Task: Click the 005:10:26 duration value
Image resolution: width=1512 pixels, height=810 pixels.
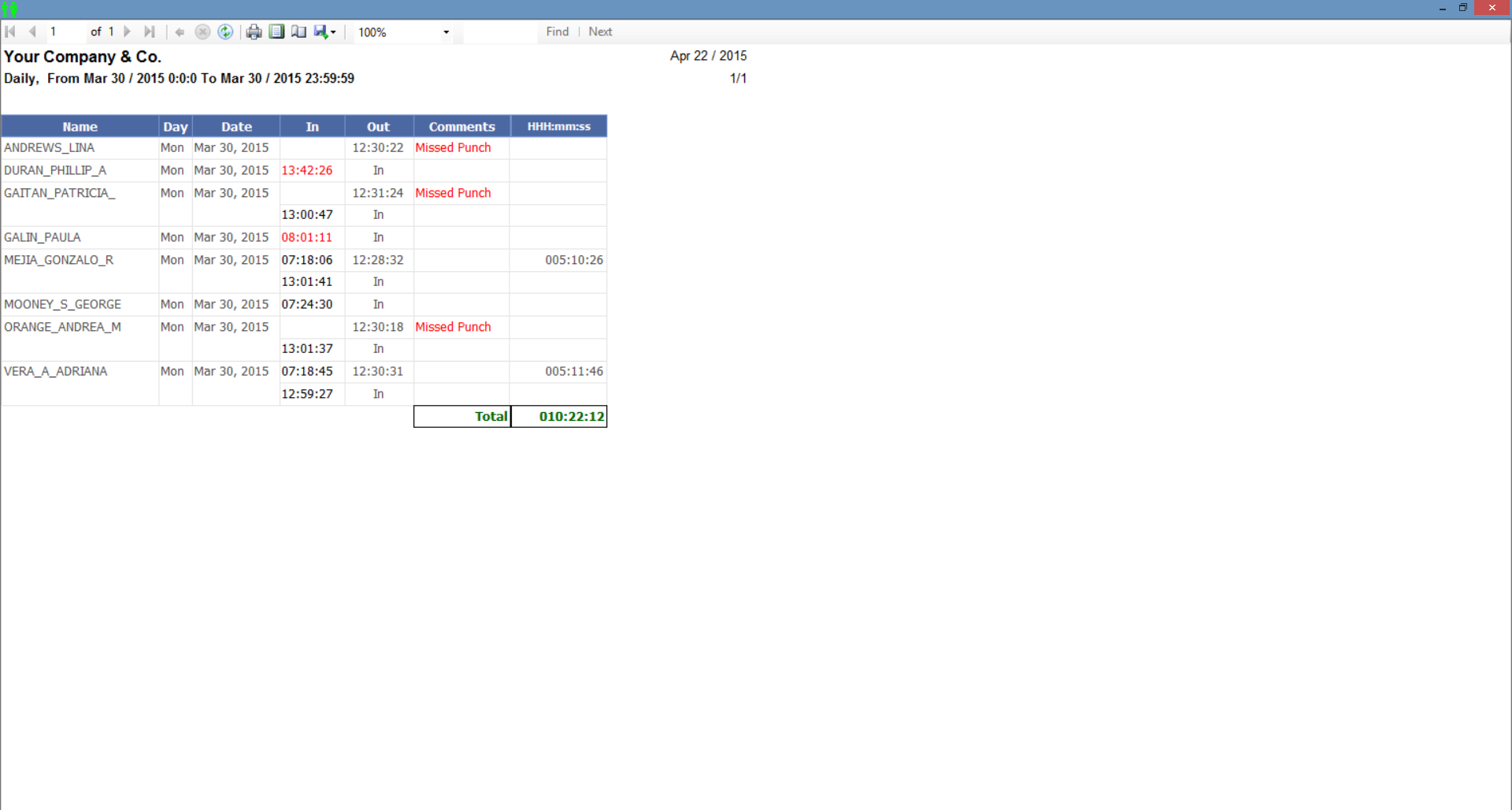Action: point(574,260)
